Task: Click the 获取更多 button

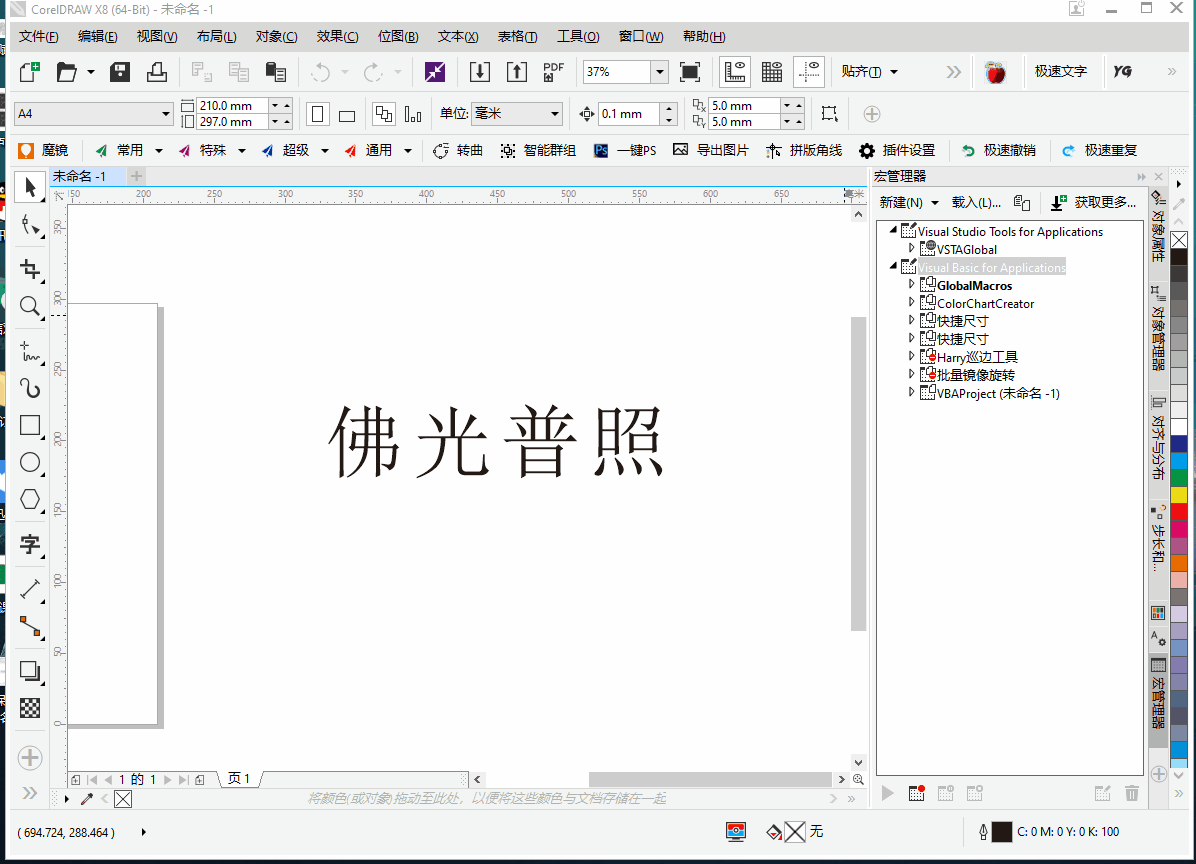Action: 1095,202
